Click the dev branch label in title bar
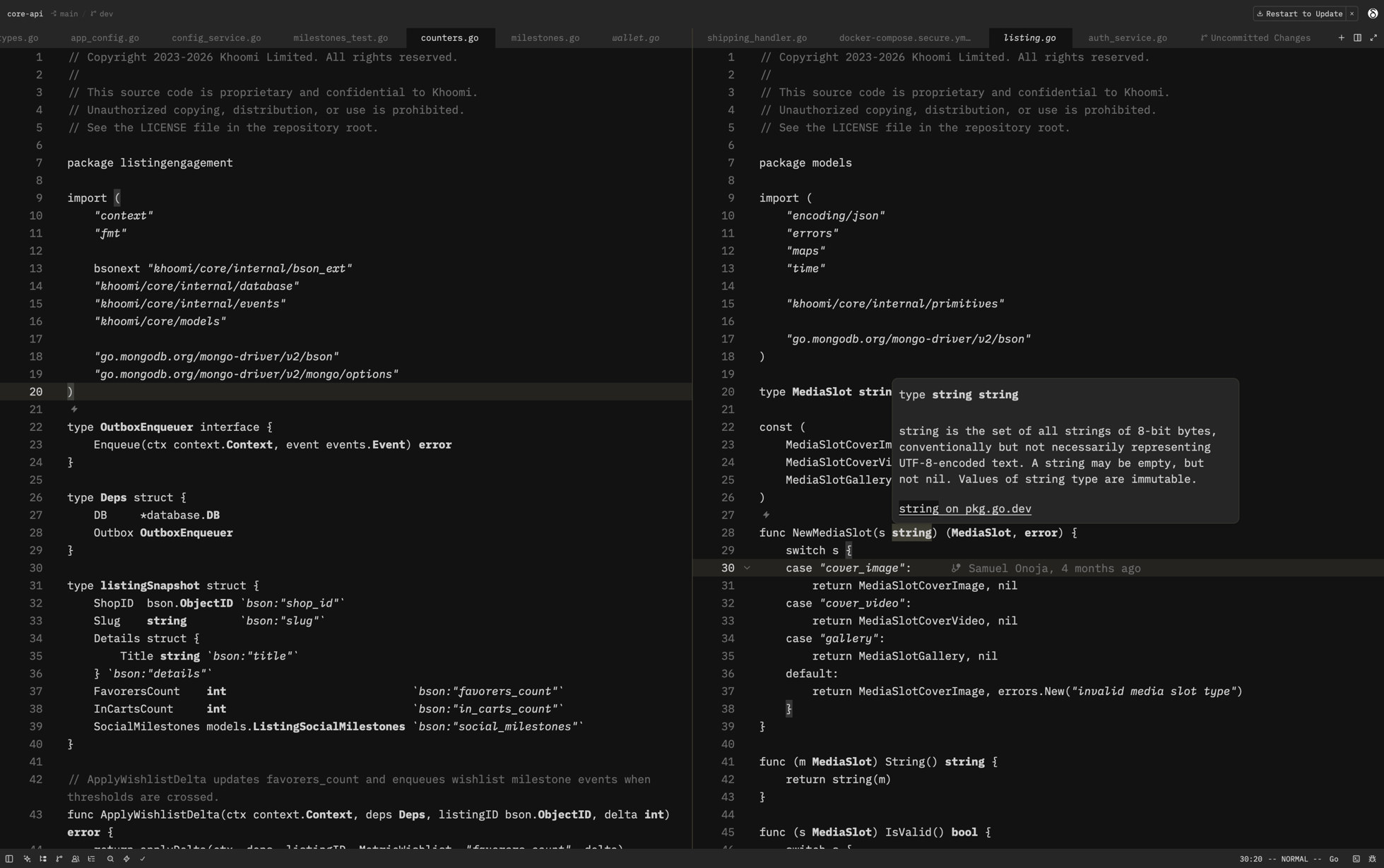 tap(102, 13)
